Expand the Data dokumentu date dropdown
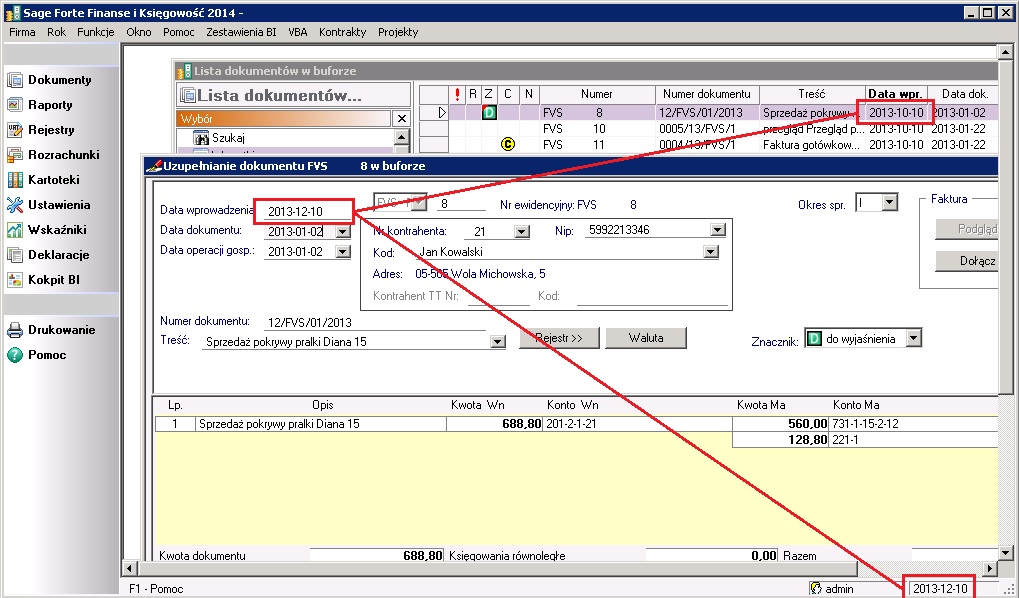This screenshot has width=1019, height=598. [342, 231]
